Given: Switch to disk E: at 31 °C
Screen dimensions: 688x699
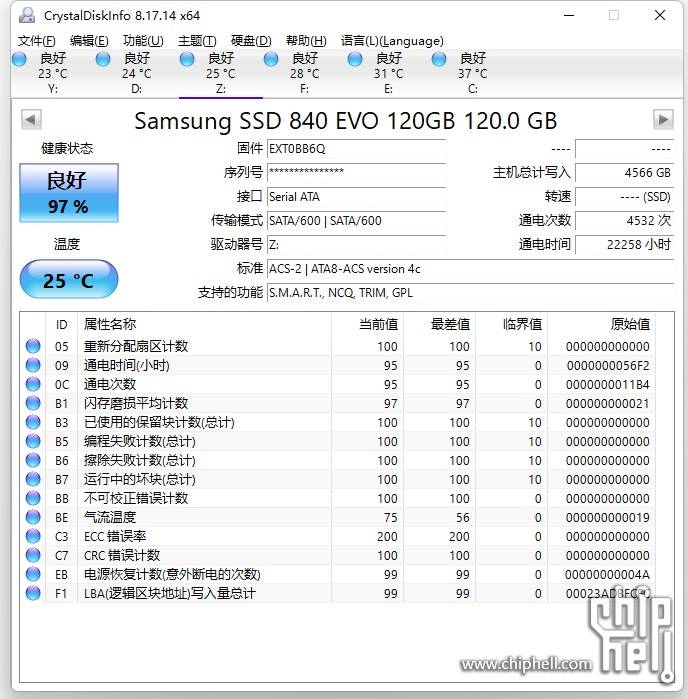Looking at the screenshot, I should tap(388, 74).
